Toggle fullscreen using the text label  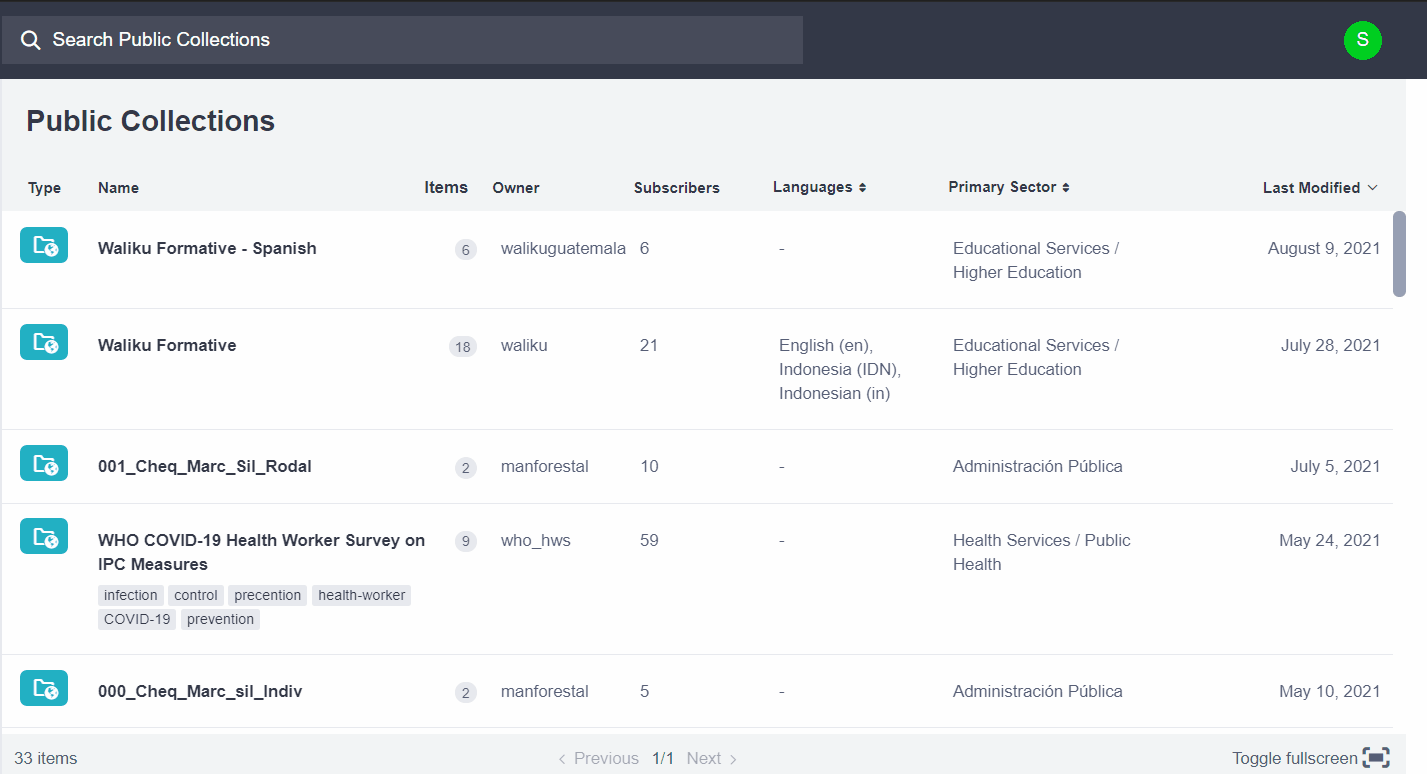click(1294, 758)
